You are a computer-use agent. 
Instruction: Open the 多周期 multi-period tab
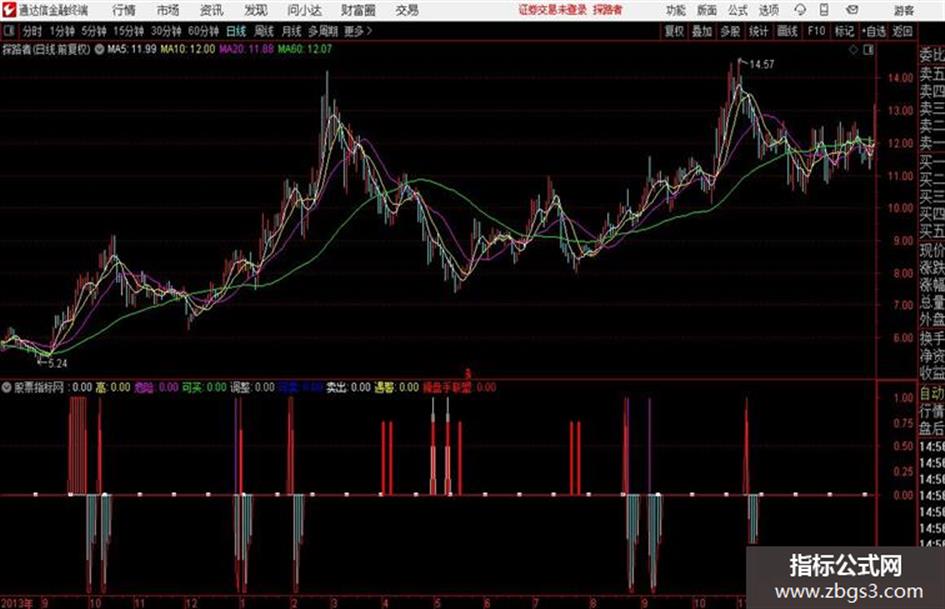323,31
